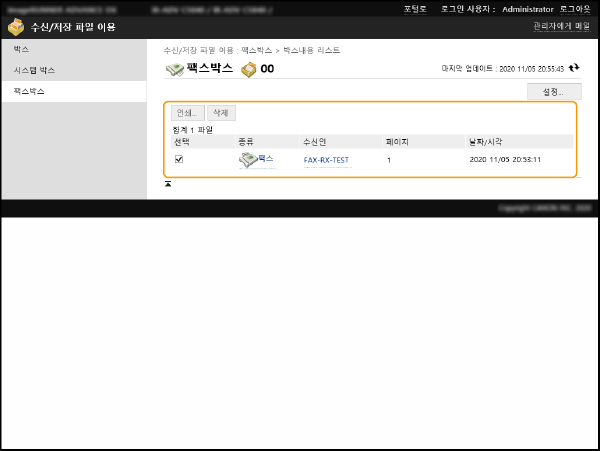
Task: Click the refresh icon beside the update time
Action: point(574,69)
